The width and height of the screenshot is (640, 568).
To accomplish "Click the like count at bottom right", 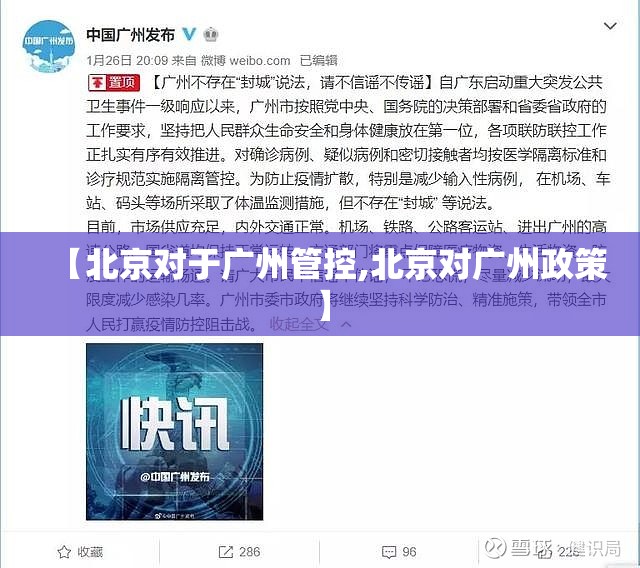I will pos(569,552).
